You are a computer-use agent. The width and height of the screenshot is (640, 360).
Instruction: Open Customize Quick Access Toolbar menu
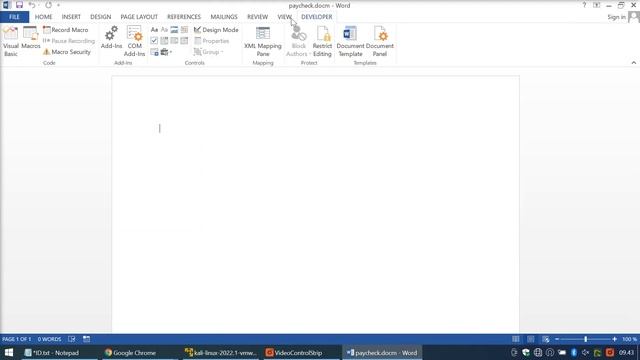click(58, 5)
